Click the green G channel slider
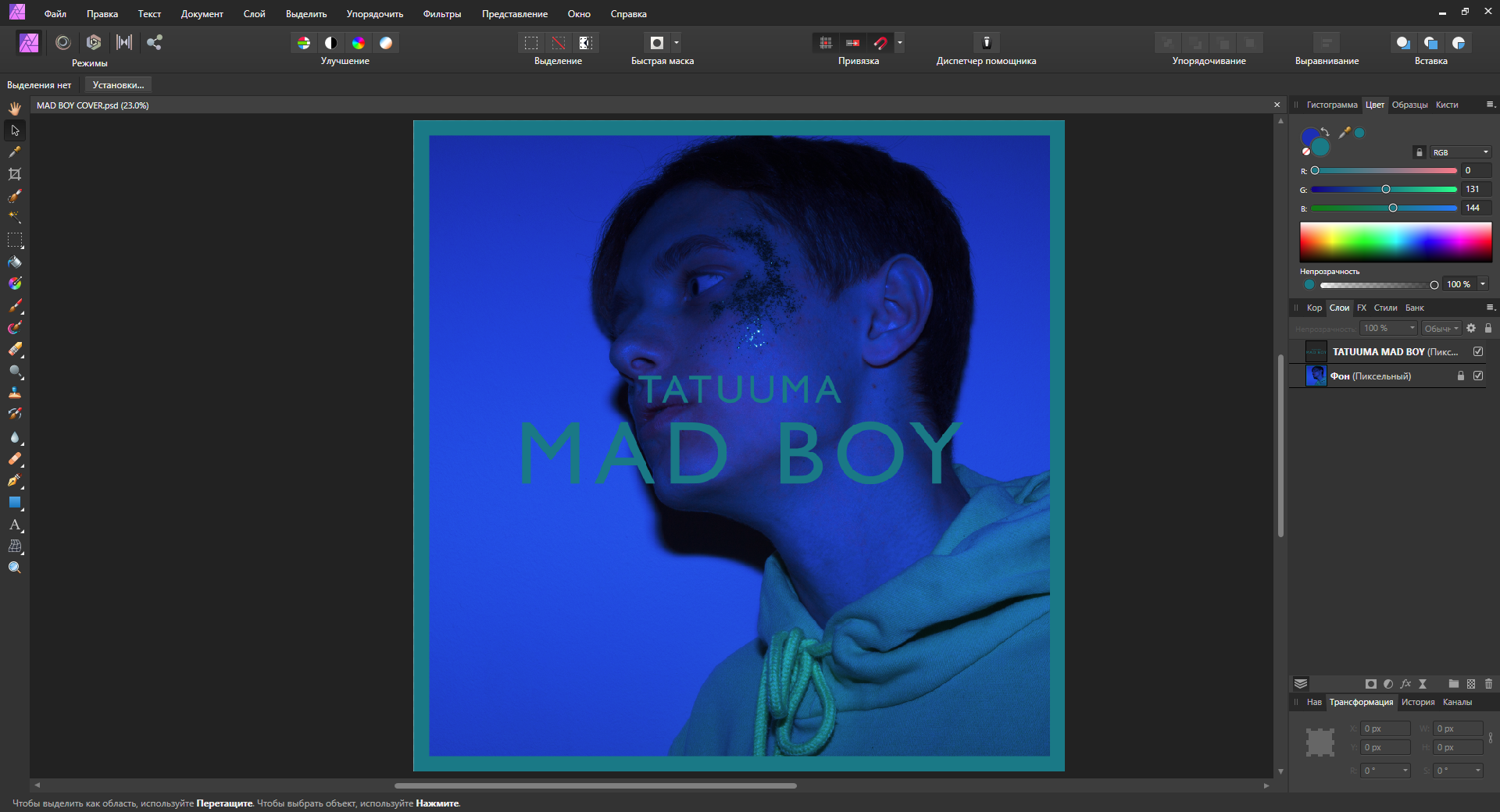1500x812 pixels. [x=1384, y=189]
